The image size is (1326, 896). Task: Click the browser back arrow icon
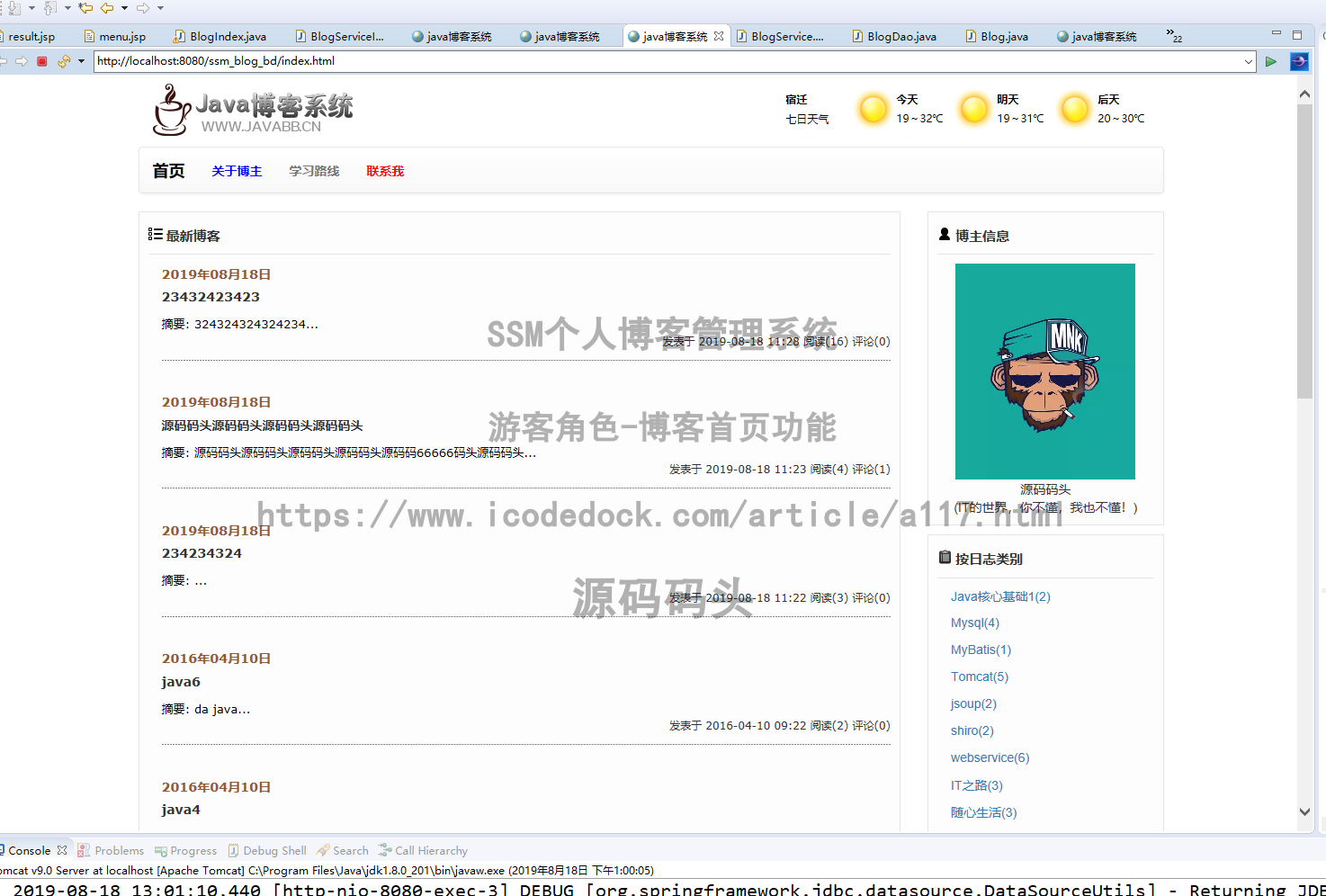point(4,61)
